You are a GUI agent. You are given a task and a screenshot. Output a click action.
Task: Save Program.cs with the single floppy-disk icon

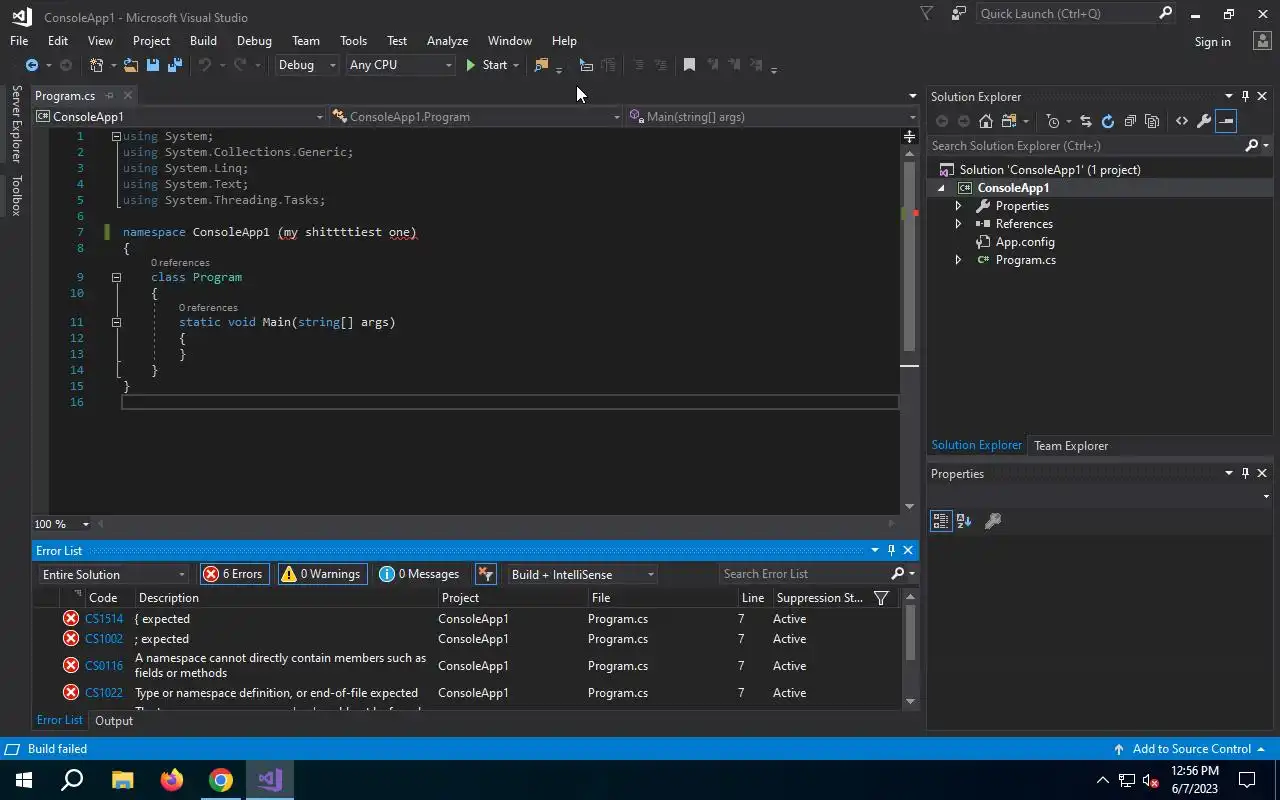coord(153,65)
